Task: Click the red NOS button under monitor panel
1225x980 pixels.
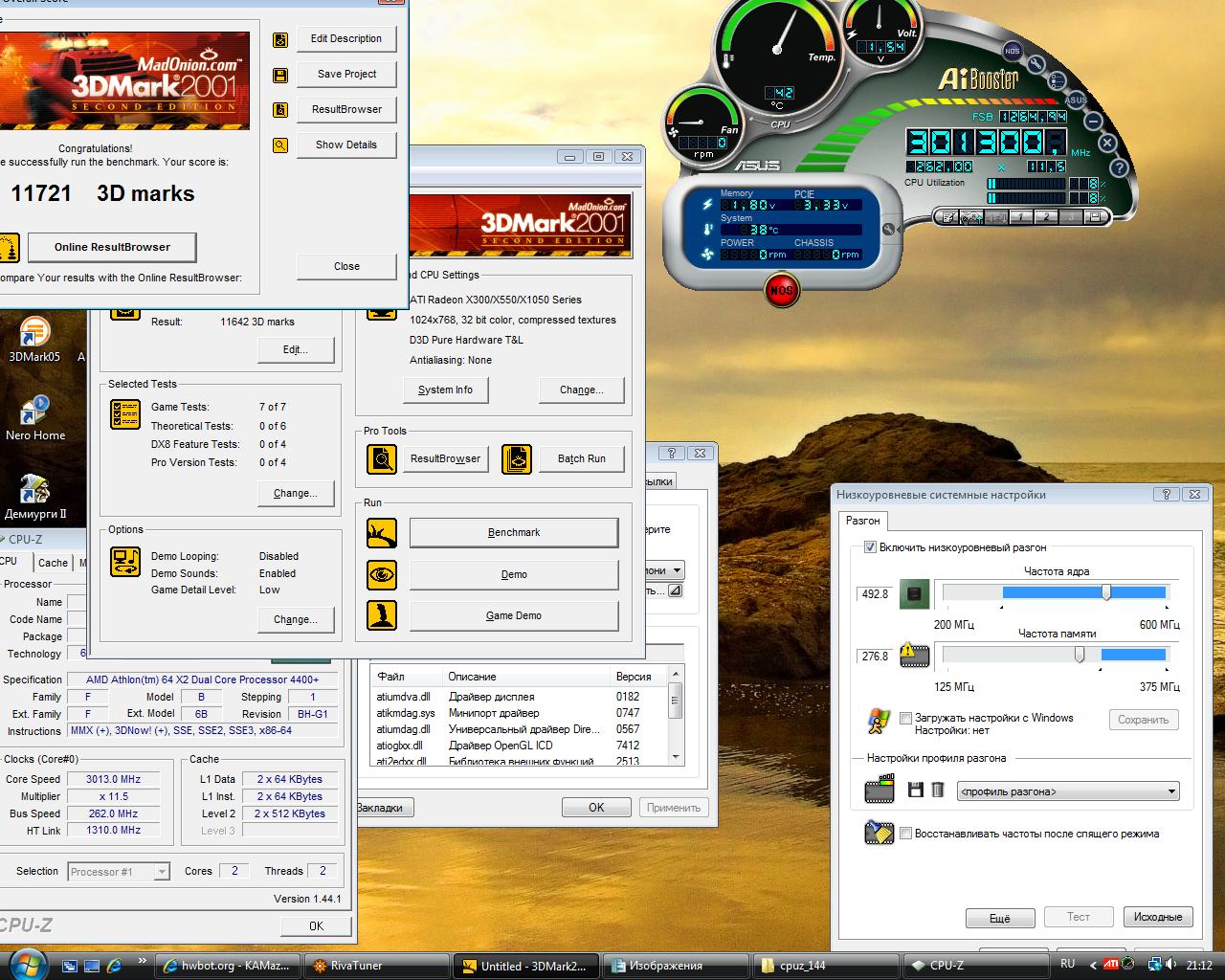Action: pyautogui.click(x=782, y=290)
